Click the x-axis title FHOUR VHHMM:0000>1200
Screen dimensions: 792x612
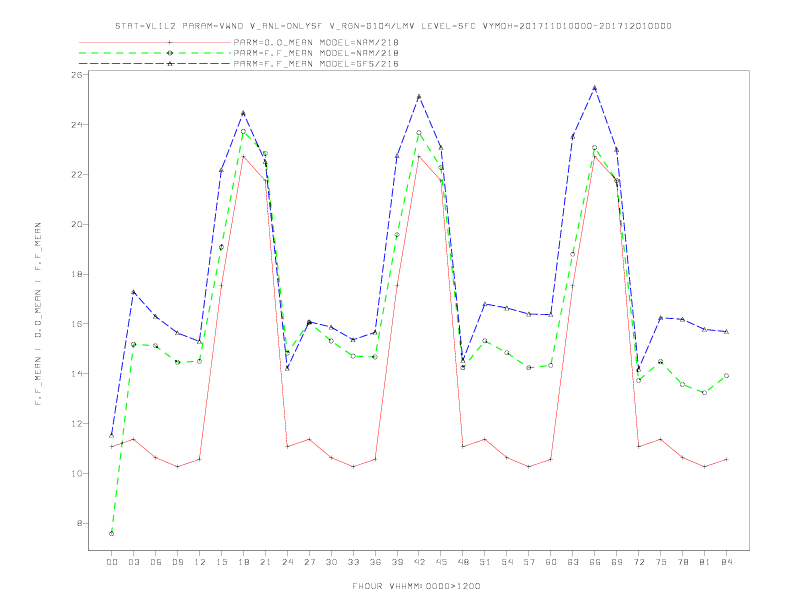[x=416, y=586]
